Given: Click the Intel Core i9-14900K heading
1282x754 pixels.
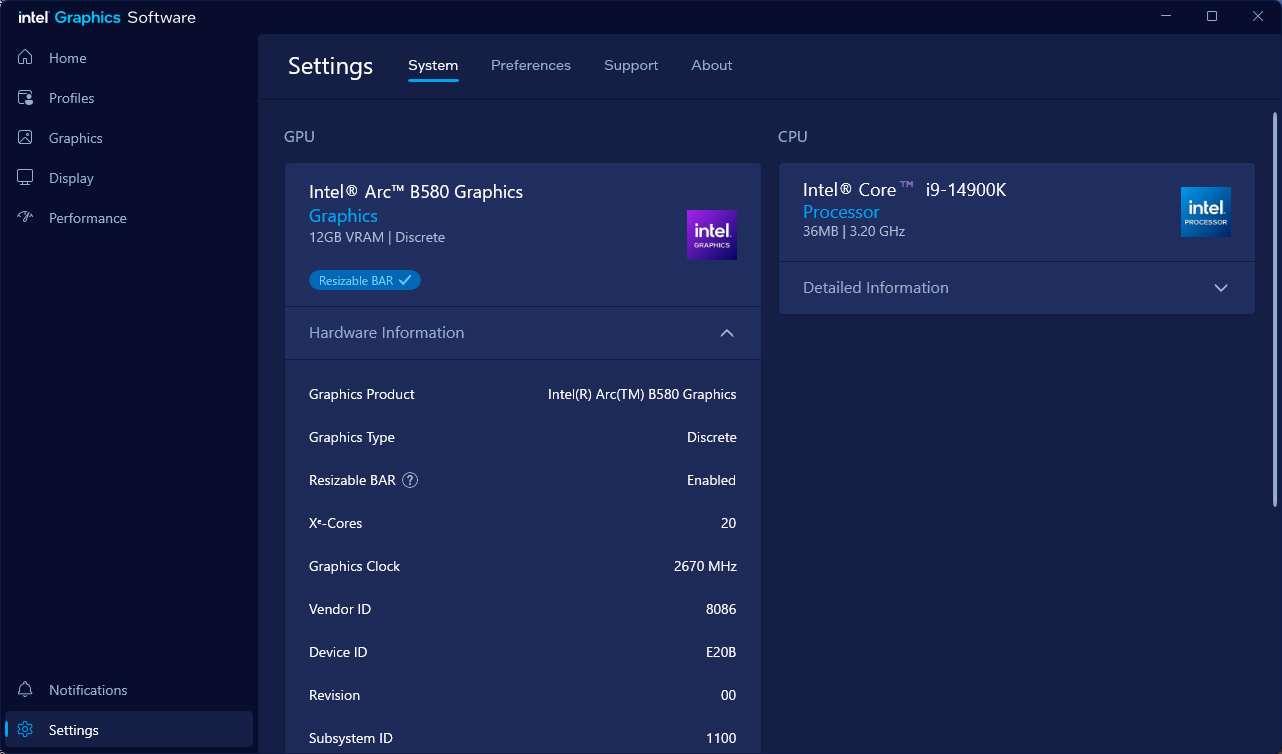Looking at the screenshot, I should point(904,190).
